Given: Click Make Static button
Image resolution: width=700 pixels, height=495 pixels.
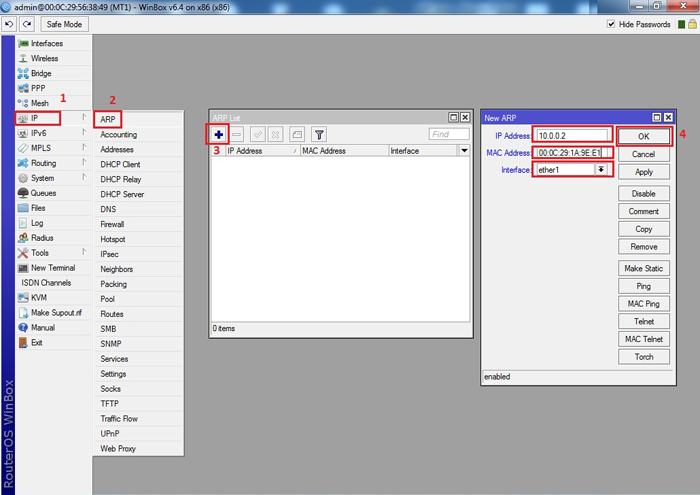Looking at the screenshot, I should pyautogui.click(x=644, y=269).
